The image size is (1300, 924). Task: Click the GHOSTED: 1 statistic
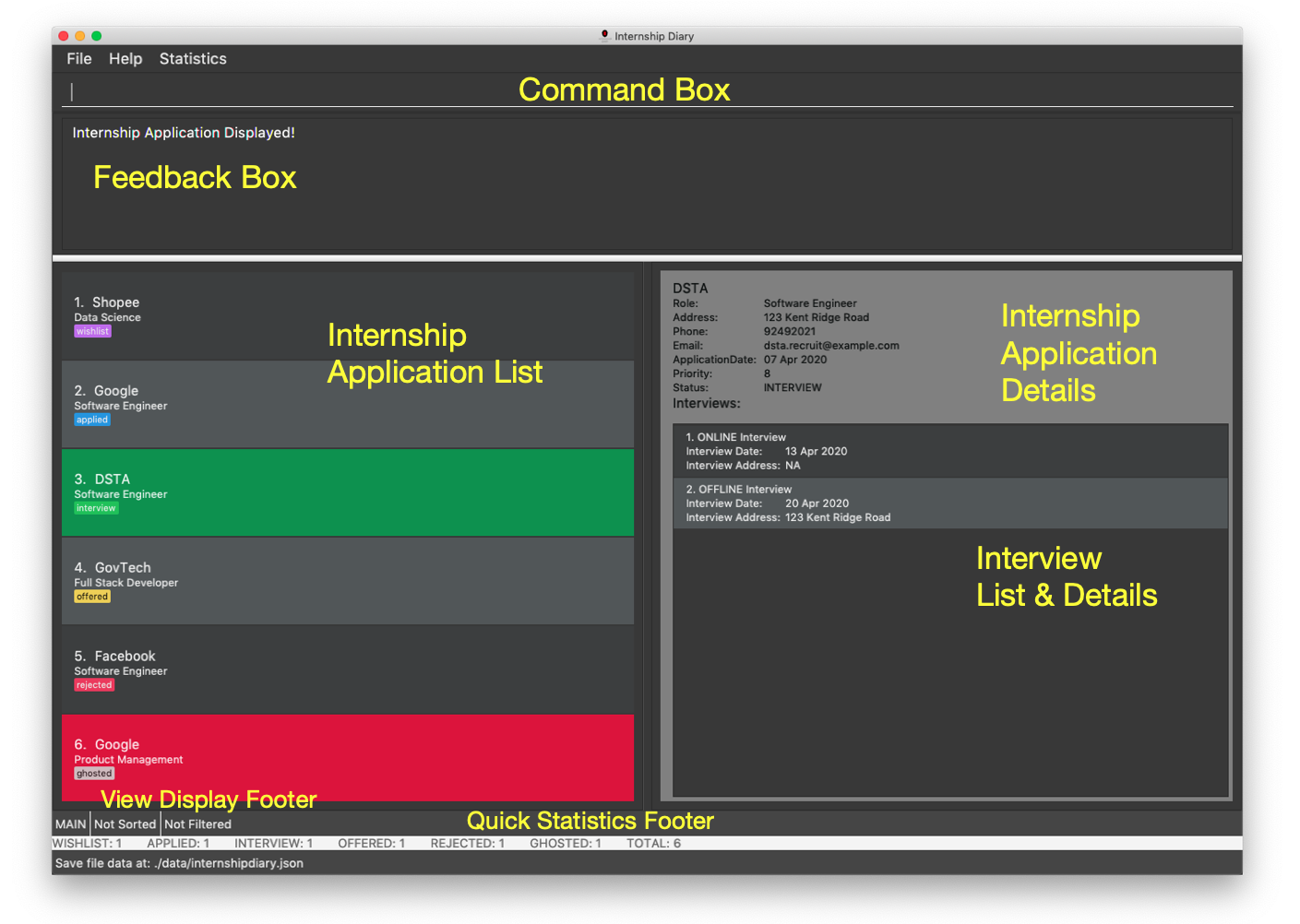(x=565, y=844)
